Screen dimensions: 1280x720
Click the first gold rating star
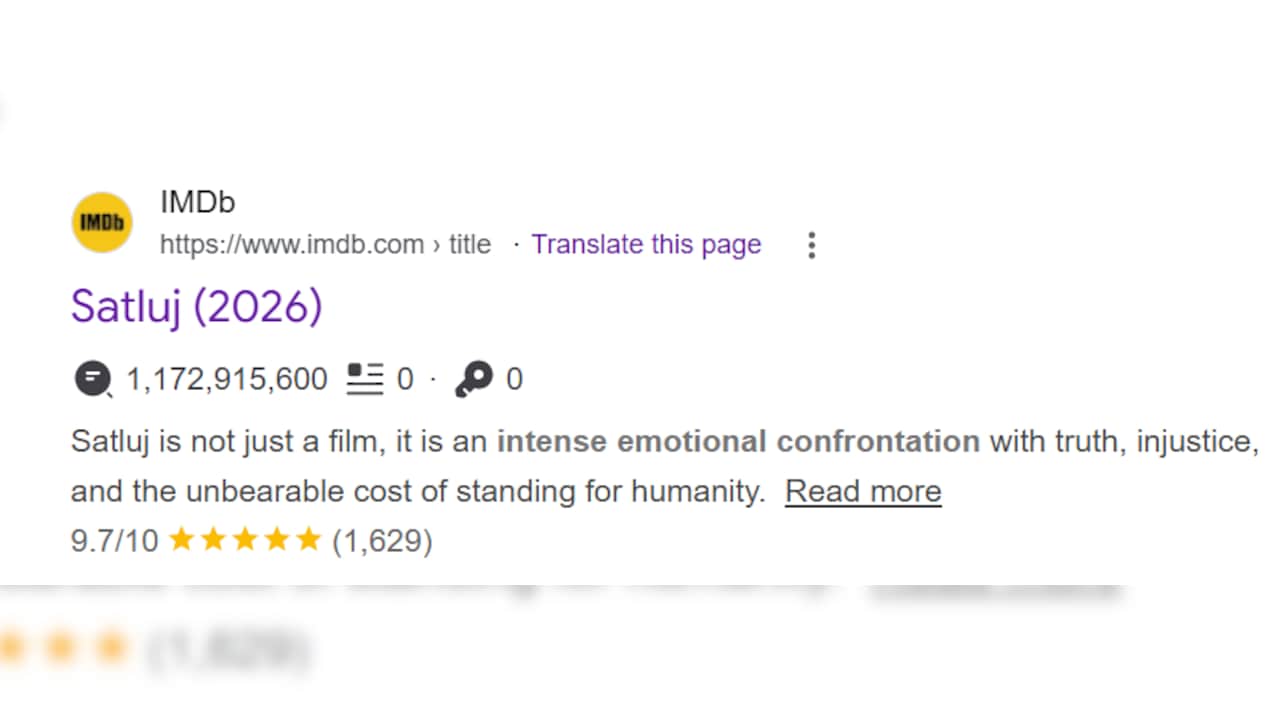182,541
